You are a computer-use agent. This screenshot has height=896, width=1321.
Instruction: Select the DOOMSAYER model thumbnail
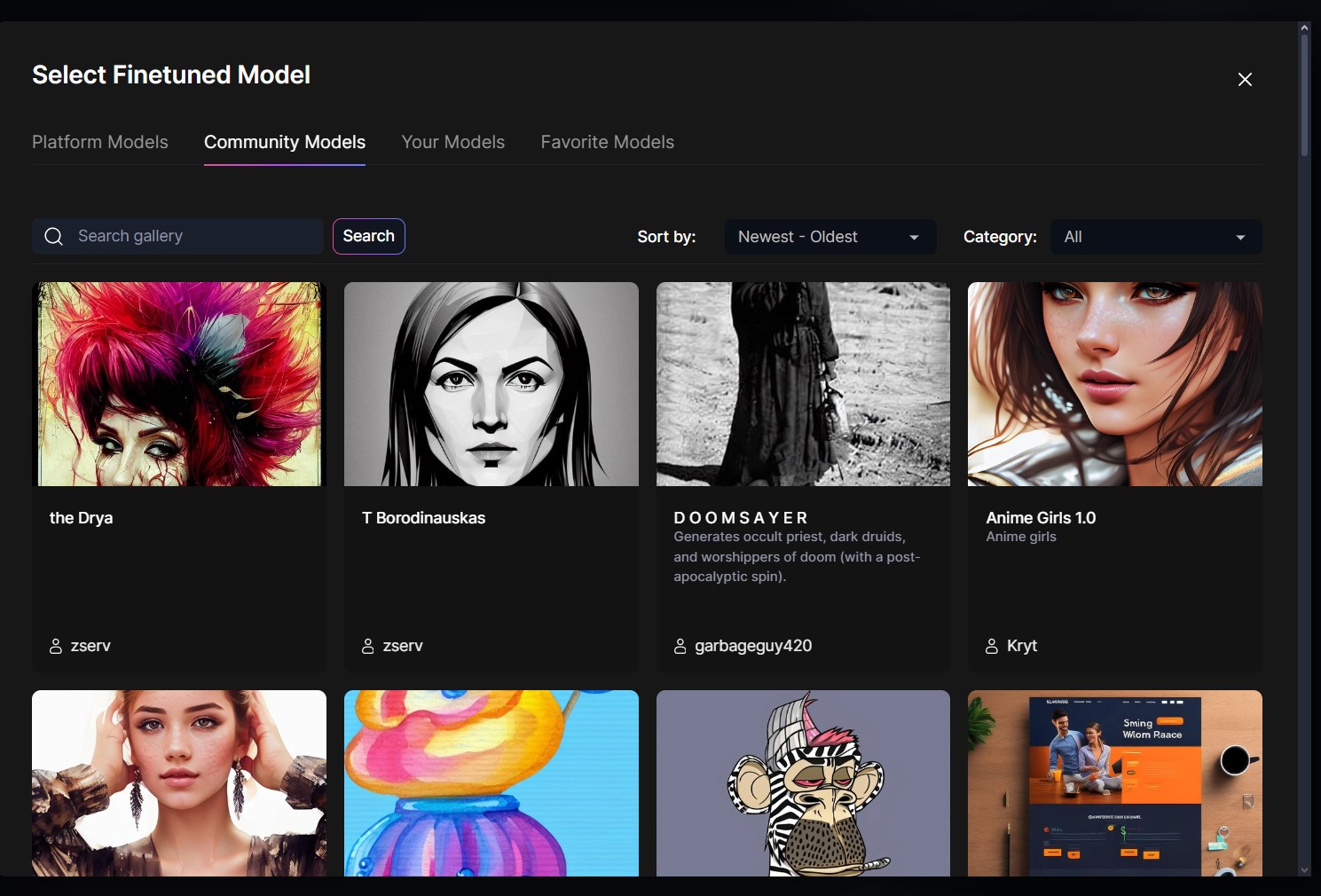pos(803,384)
